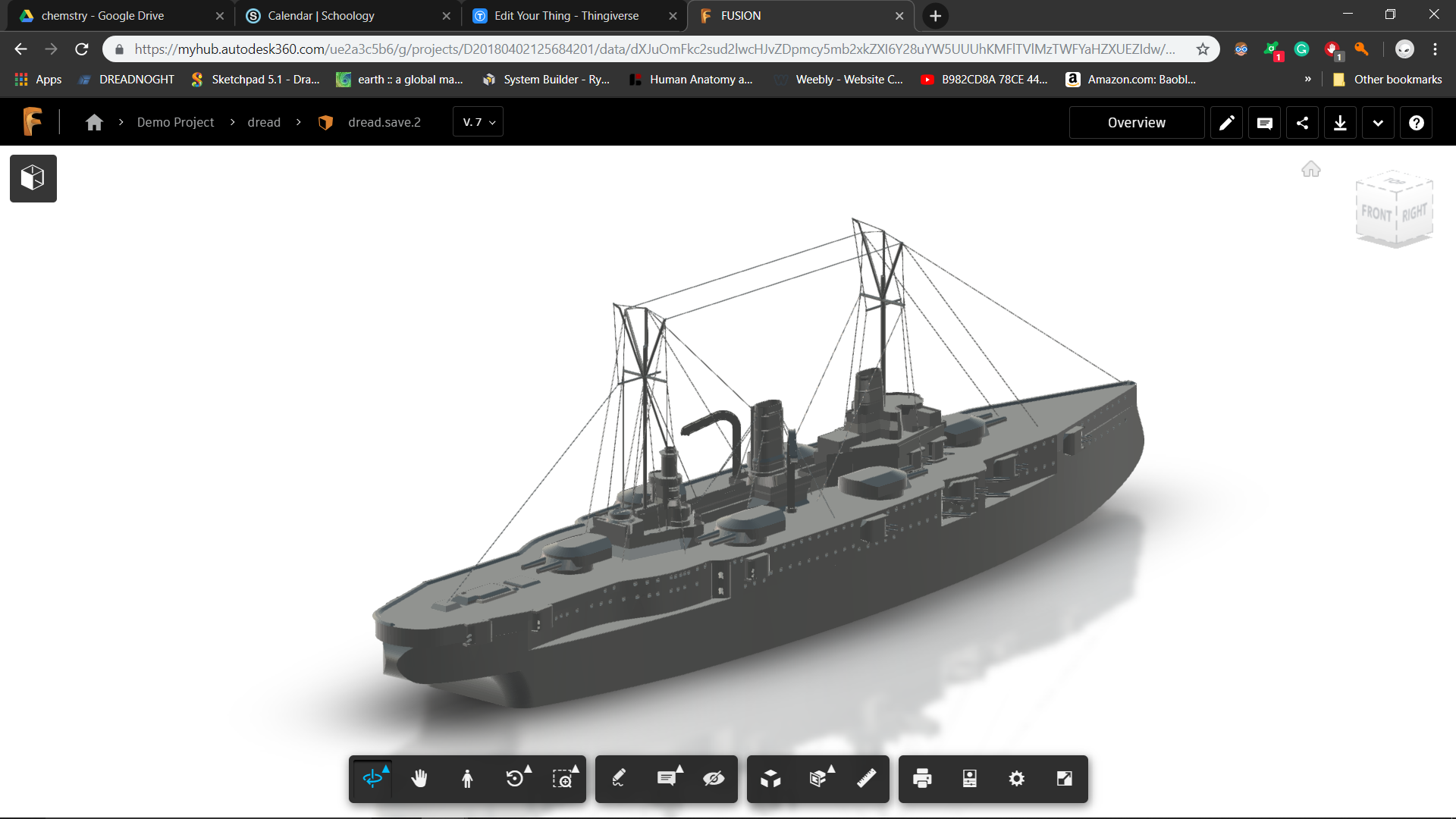
Task: Select the Zoom window tool
Action: tap(563, 778)
